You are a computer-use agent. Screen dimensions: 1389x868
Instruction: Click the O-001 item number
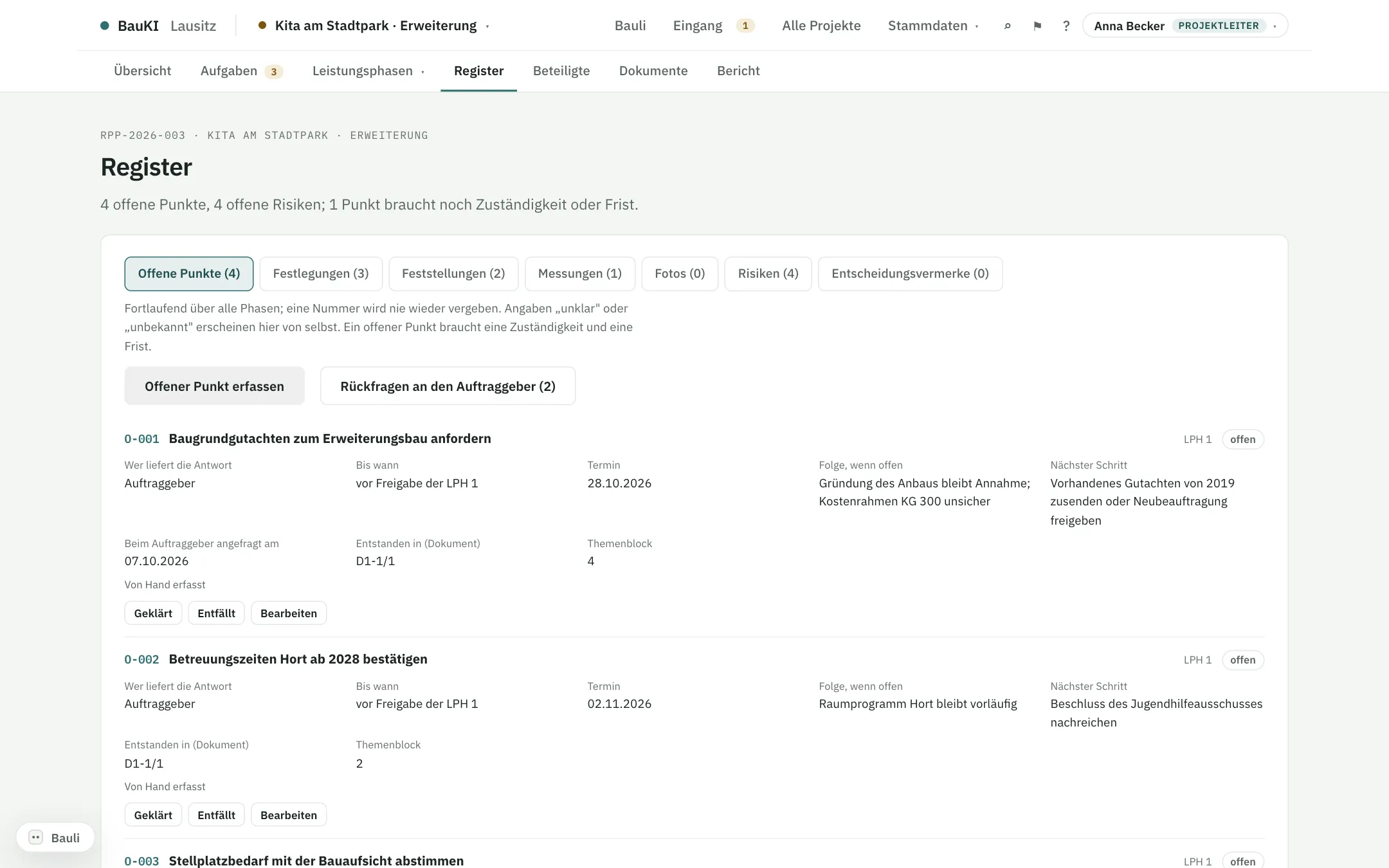point(141,439)
